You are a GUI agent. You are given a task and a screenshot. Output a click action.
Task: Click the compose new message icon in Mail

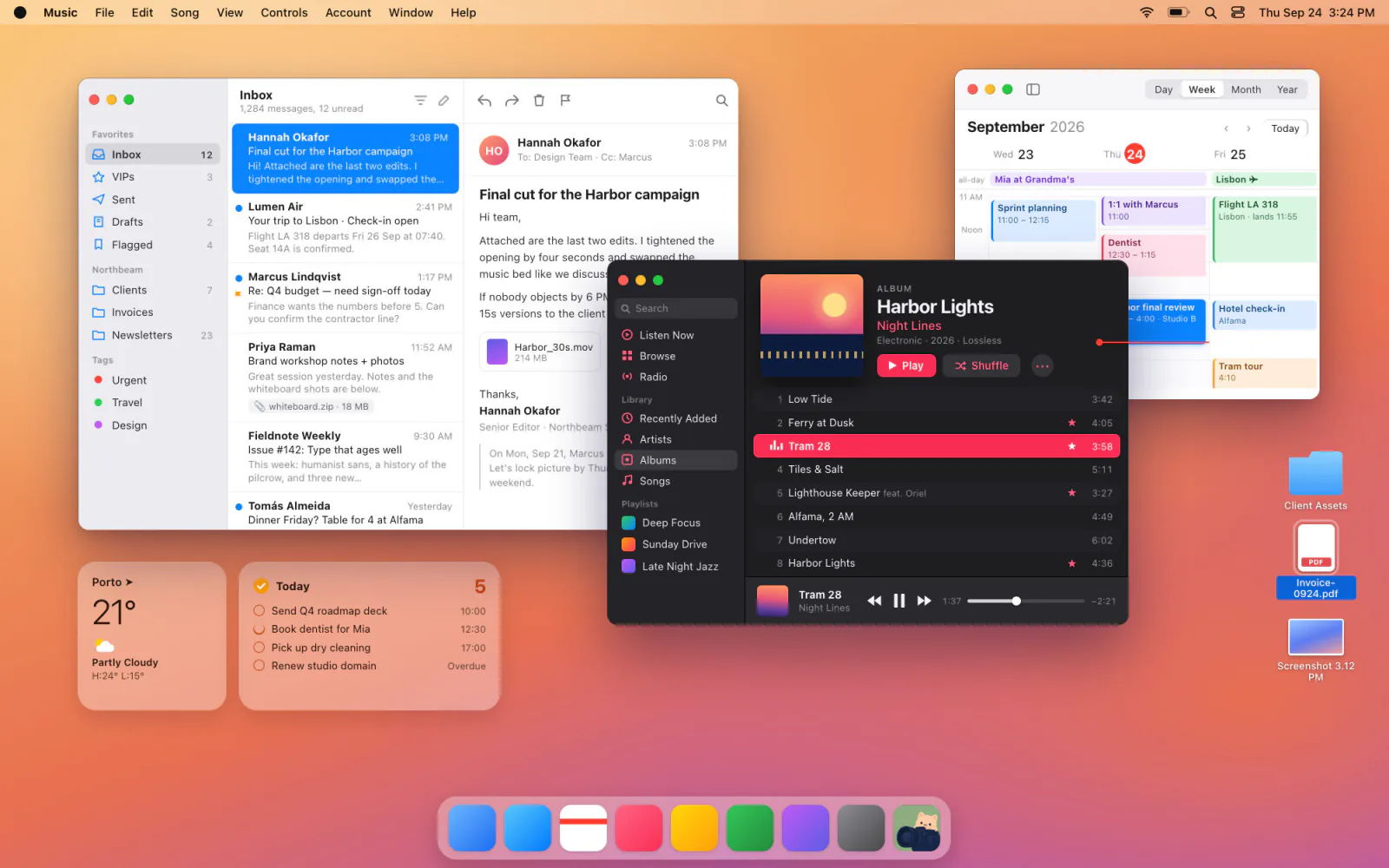[444, 101]
